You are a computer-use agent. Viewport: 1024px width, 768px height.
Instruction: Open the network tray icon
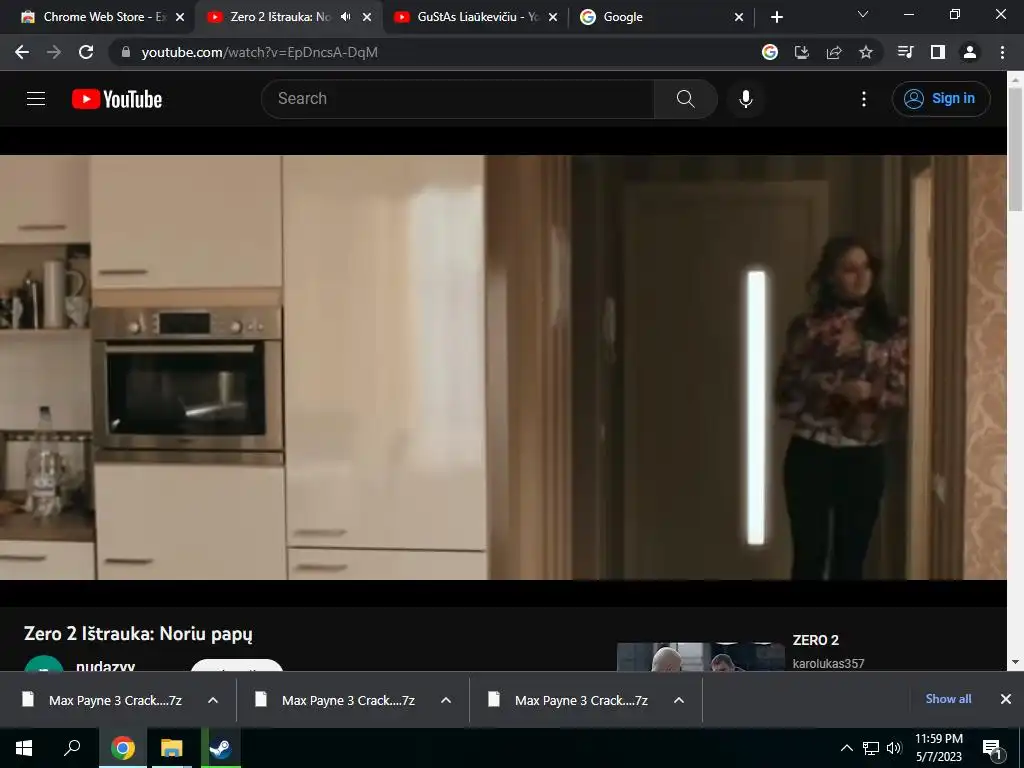click(871, 748)
